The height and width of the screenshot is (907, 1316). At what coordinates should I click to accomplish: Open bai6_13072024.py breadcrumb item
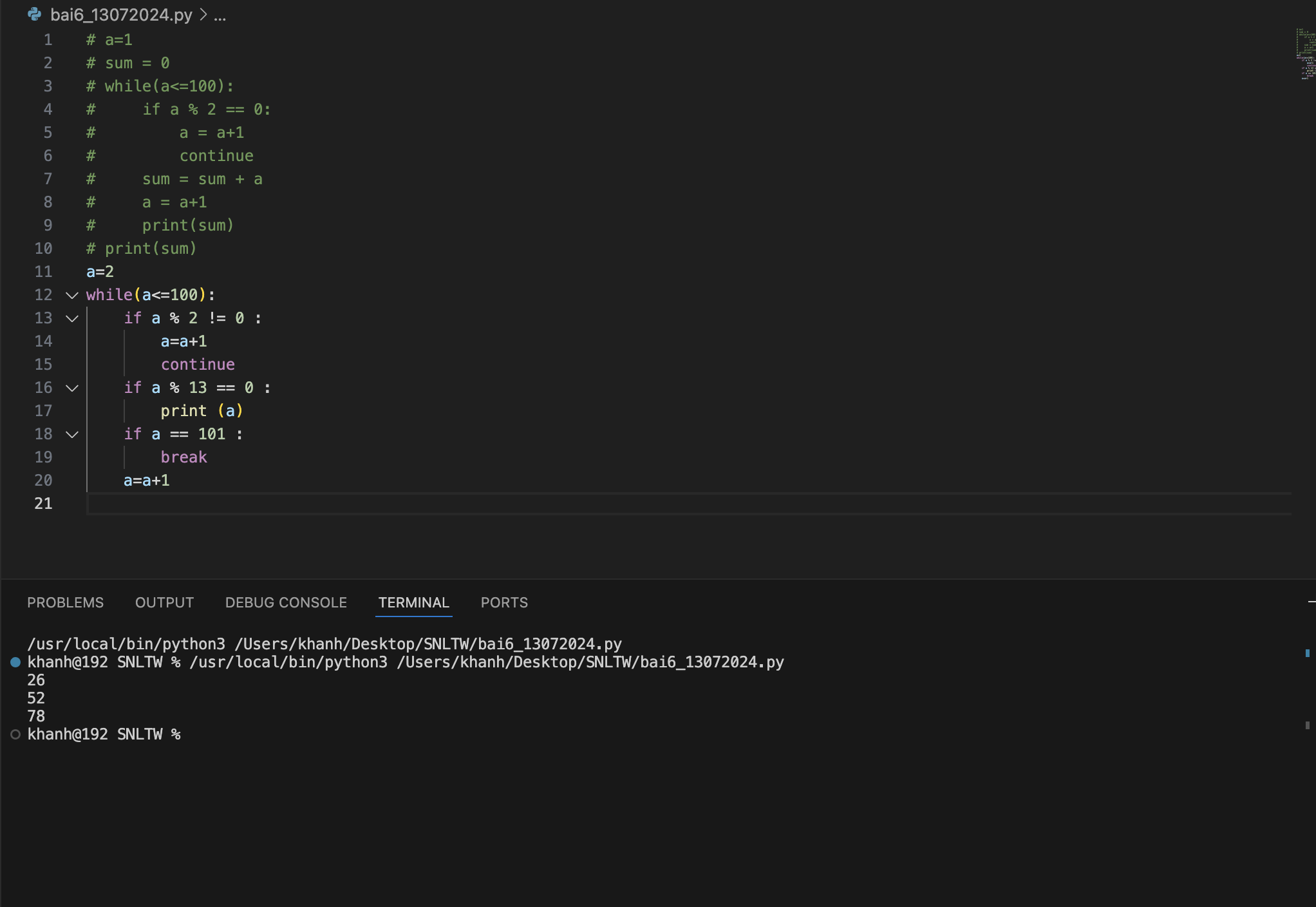tap(121, 15)
